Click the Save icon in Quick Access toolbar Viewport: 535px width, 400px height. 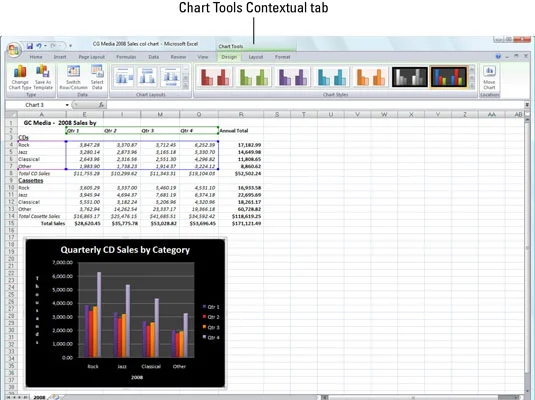pyautogui.click(x=30, y=46)
